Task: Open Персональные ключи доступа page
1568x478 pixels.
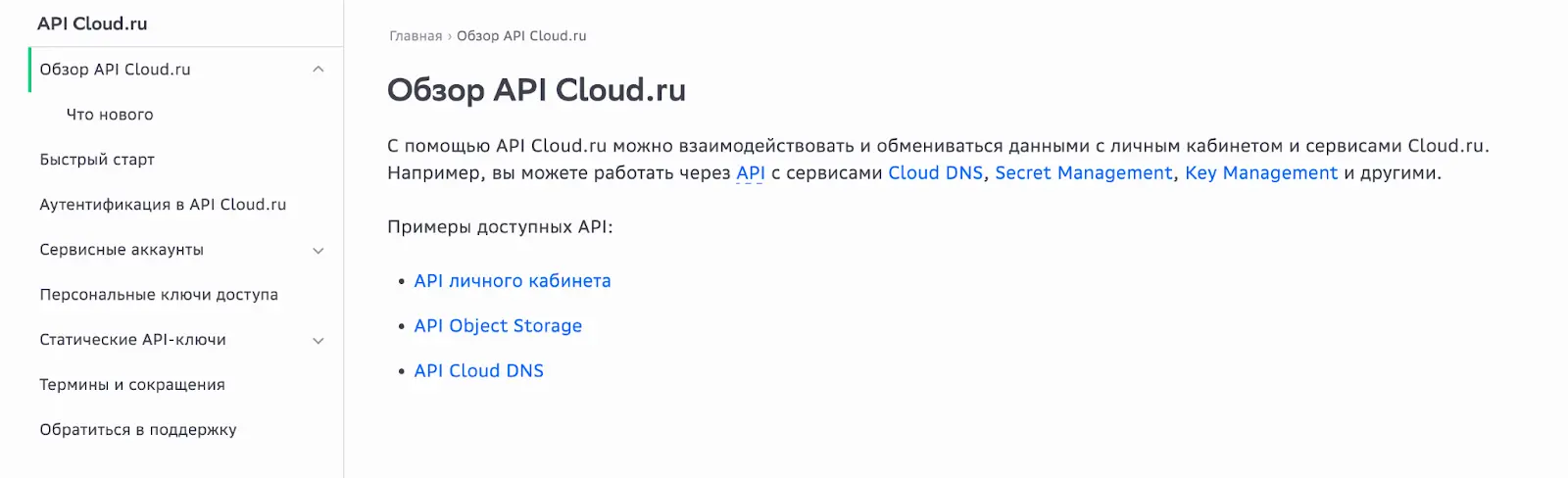Action: pyautogui.click(x=159, y=295)
